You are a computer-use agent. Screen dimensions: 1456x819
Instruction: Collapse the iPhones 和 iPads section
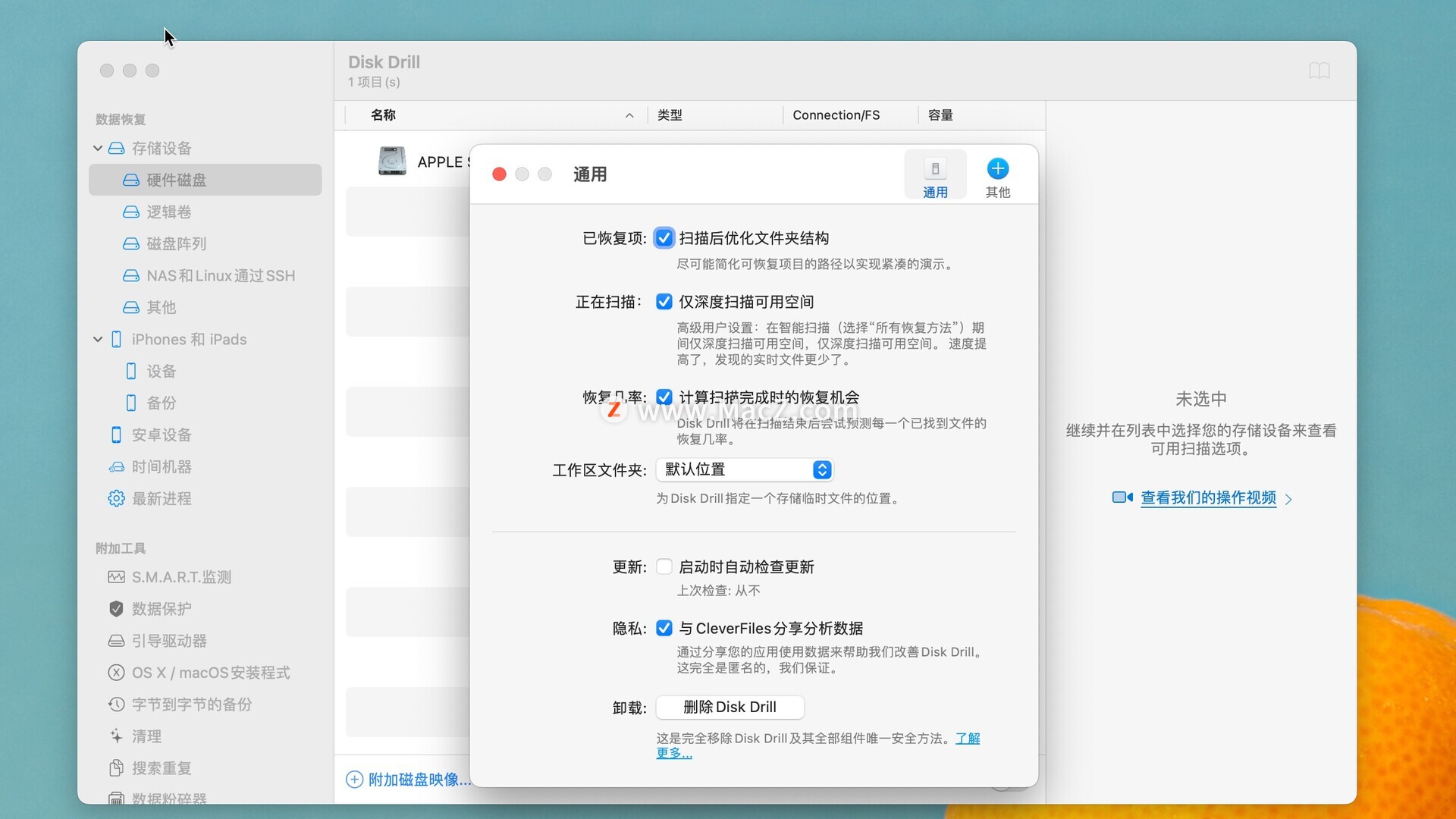[x=98, y=339]
